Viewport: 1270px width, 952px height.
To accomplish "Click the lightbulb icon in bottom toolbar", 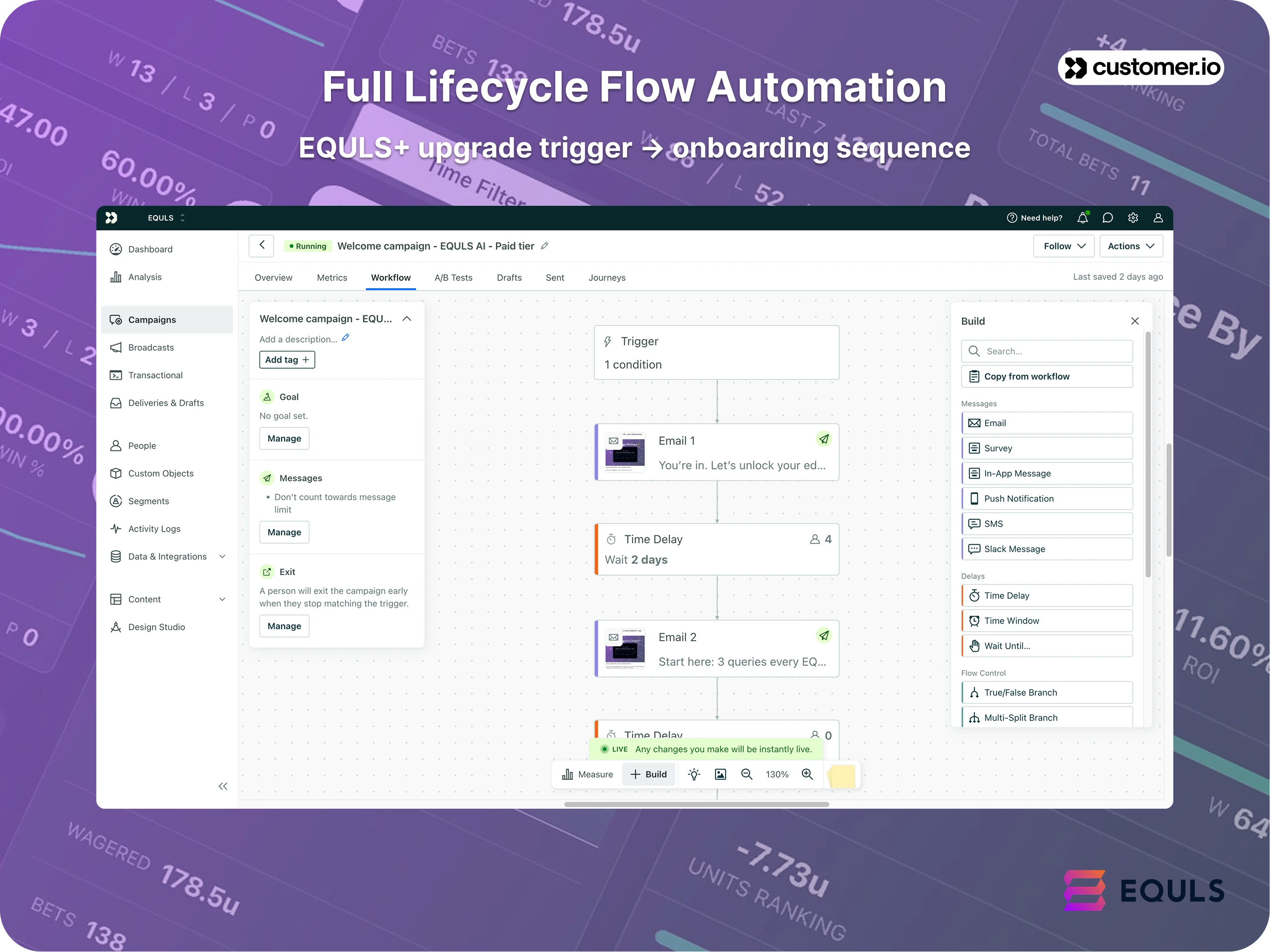I will [694, 774].
